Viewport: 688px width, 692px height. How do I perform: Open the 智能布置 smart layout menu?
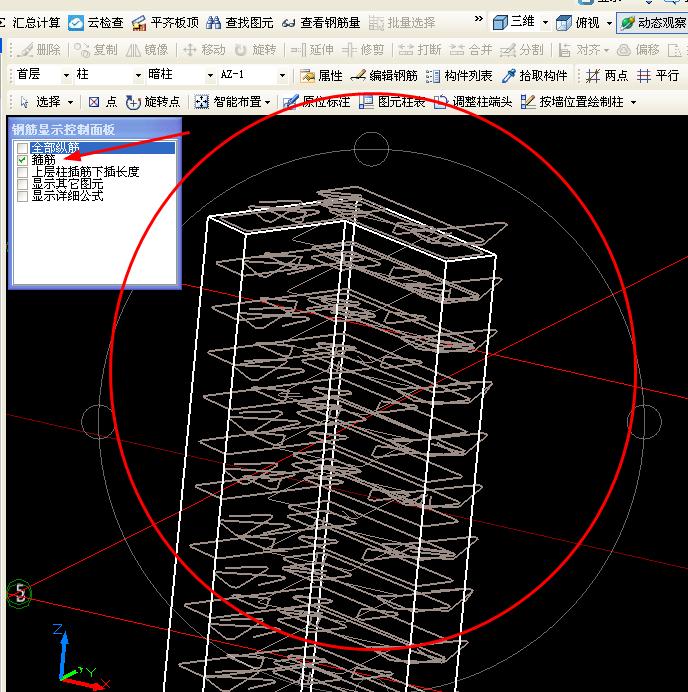[x=232, y=102]
